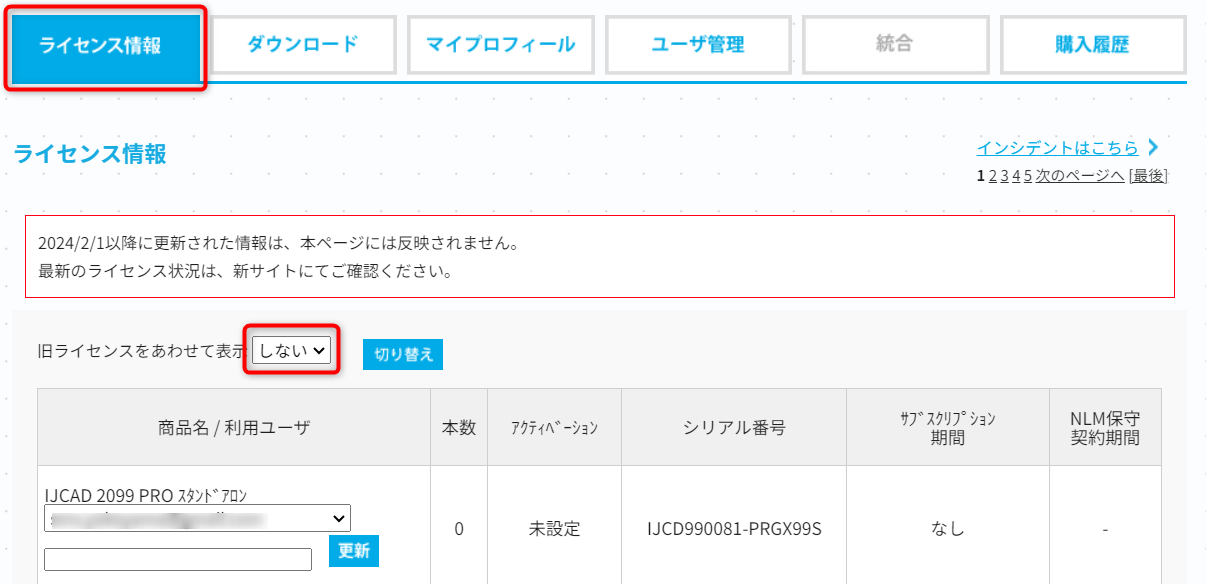Screen dimensions: 1206x584
Task: Expand the 旧ライセンスをあわせて表示 dropdown
Action: coord(291,350)
